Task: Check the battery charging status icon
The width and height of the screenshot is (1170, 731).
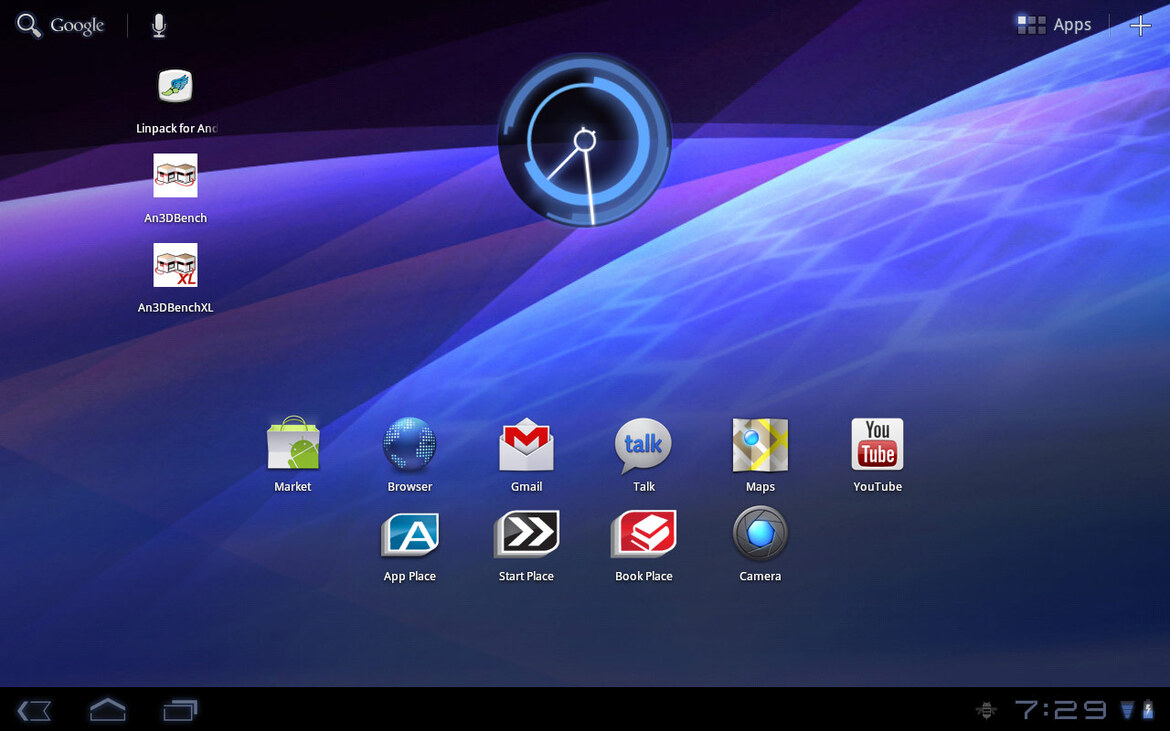Action: click(1148, 709)
